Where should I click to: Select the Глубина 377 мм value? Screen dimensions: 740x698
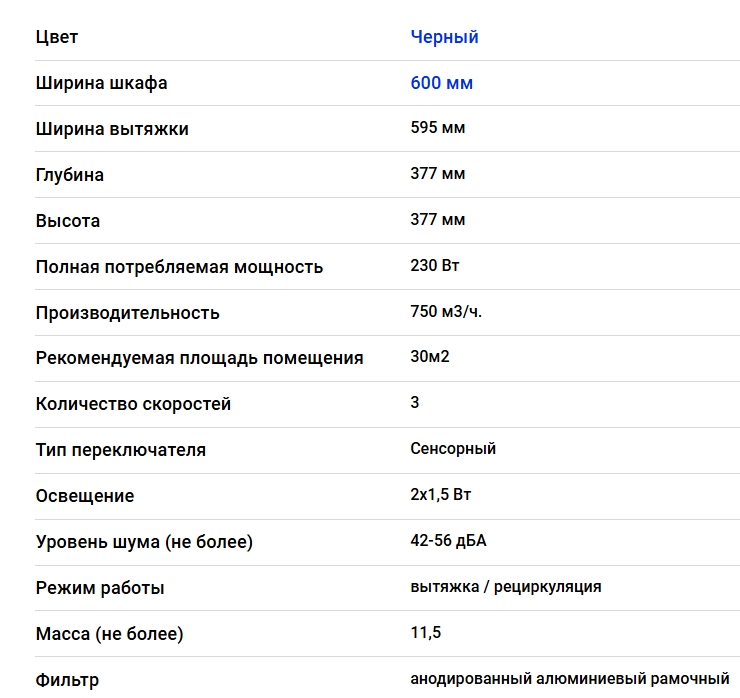pos(437,173)
